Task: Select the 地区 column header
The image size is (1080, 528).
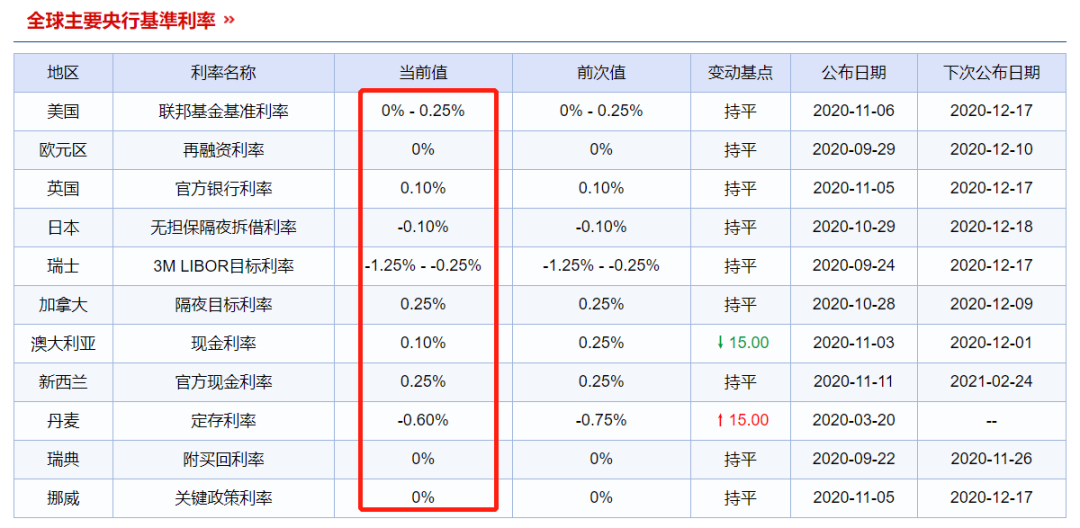Action: 63,73
